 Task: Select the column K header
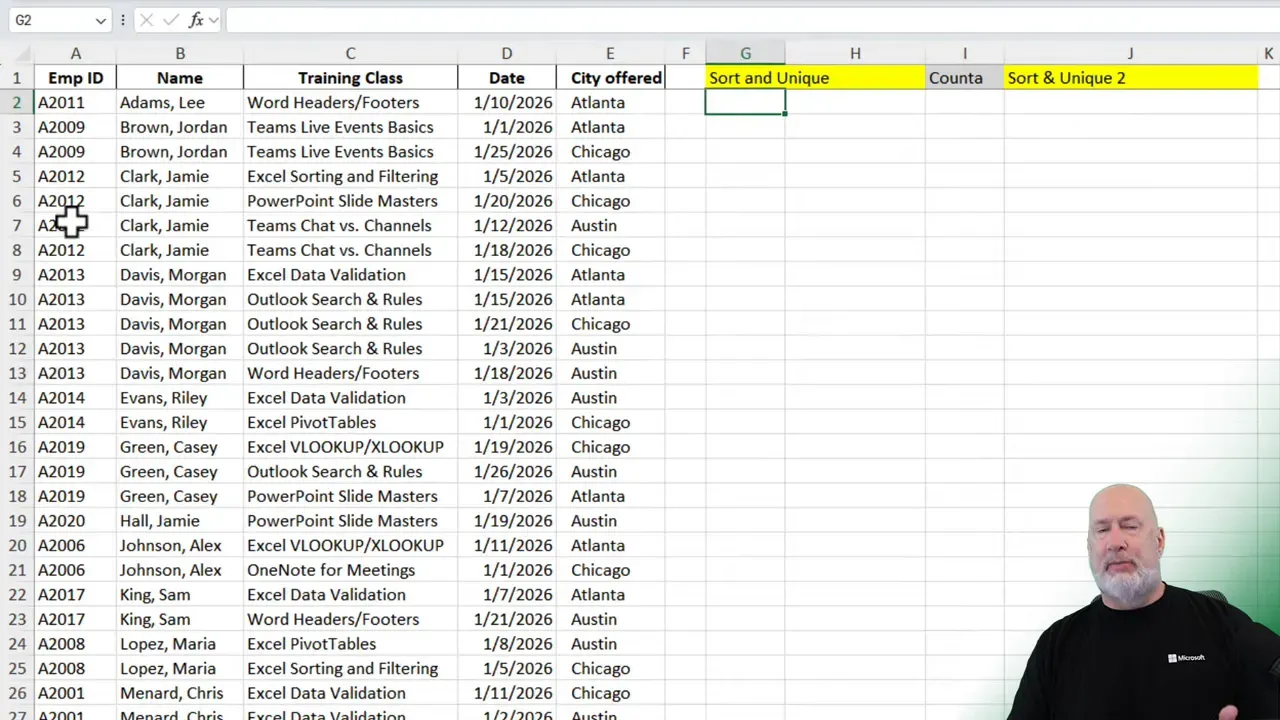pyautogui.click(x=1268, y=53)
